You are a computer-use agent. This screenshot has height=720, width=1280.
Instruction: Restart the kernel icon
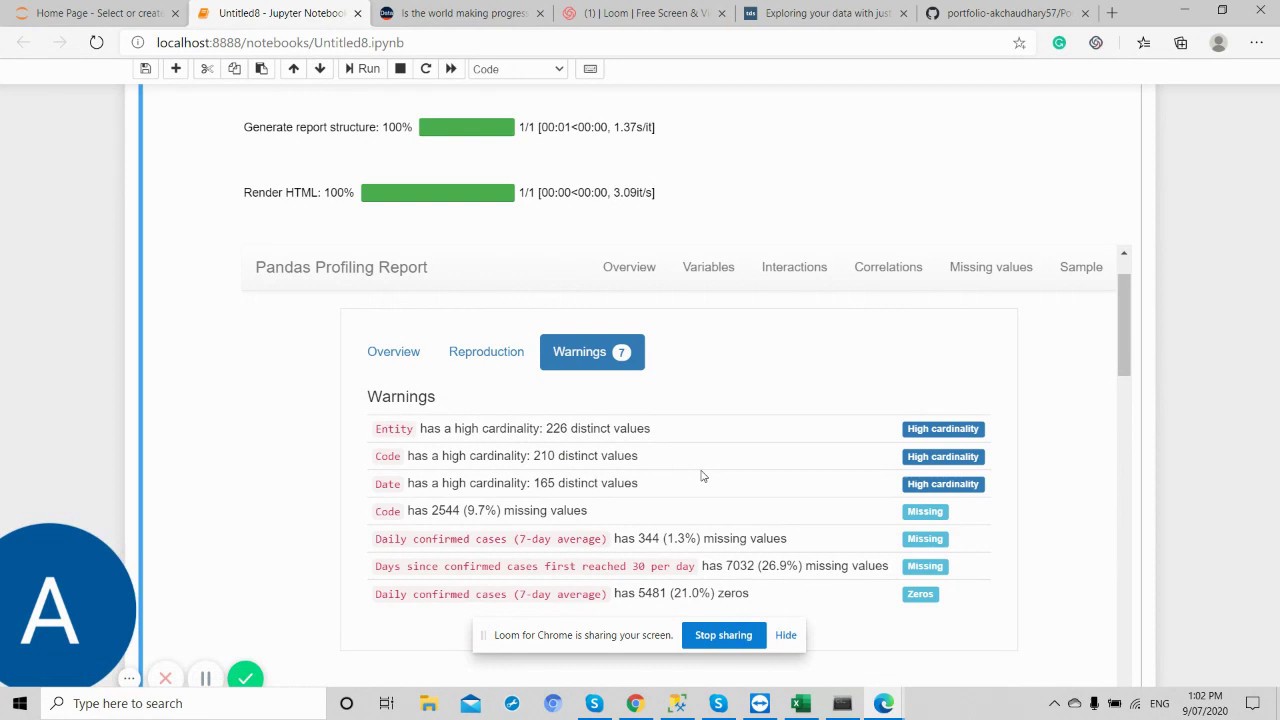pos(426,69)
